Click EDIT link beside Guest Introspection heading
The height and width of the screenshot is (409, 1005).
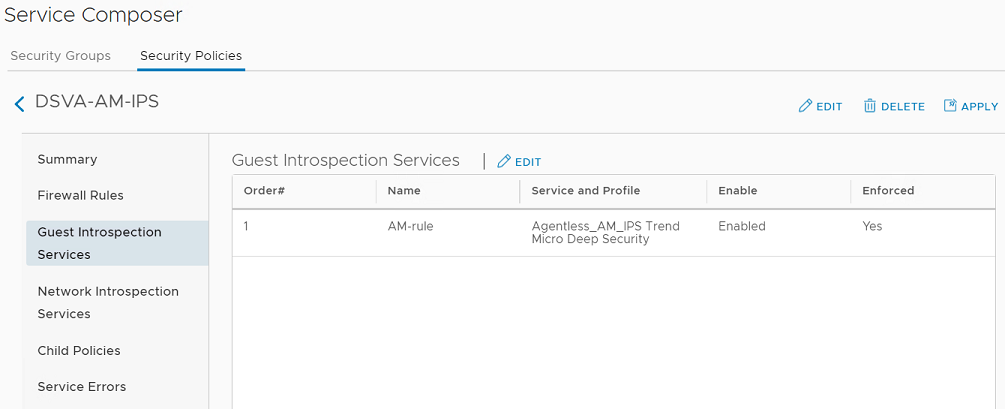(528, 162)
